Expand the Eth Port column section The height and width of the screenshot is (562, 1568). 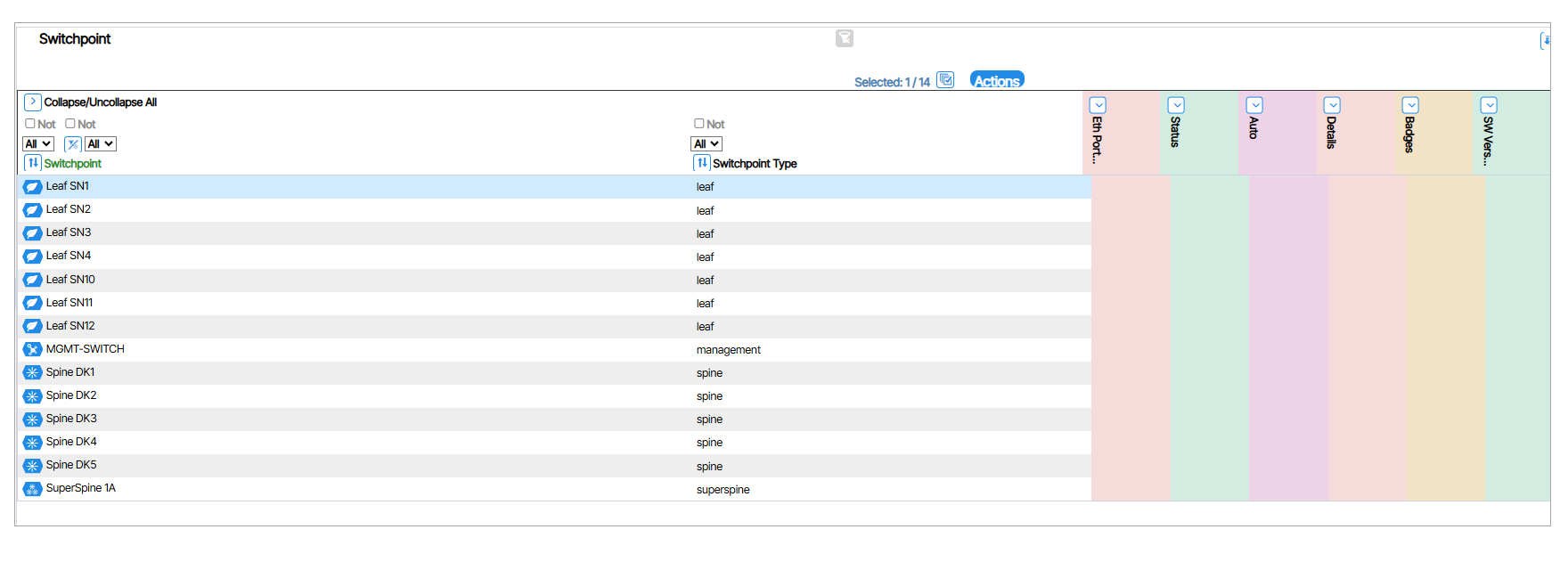tap(1098, 105)
